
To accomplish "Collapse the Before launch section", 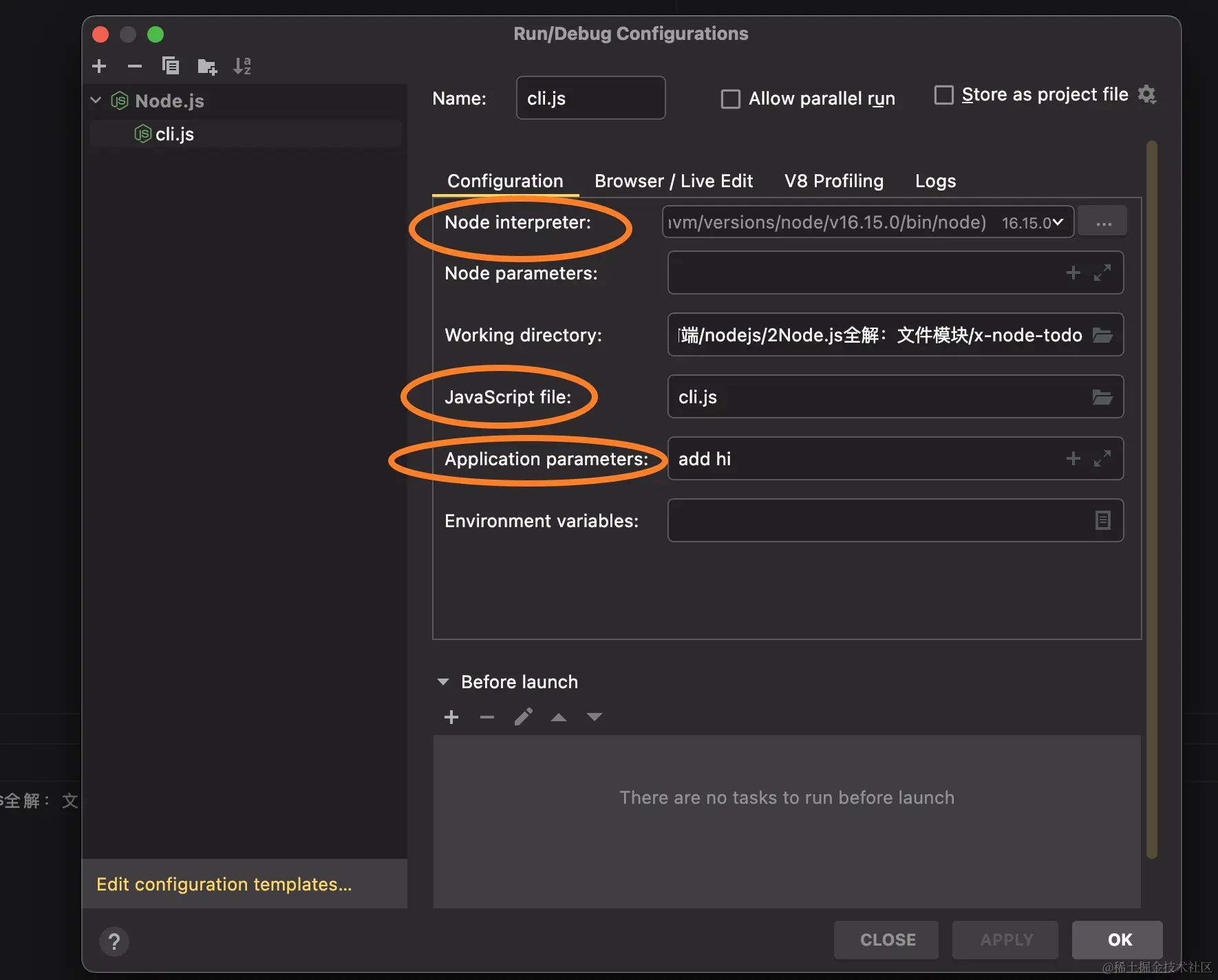I will pos(443,682).
